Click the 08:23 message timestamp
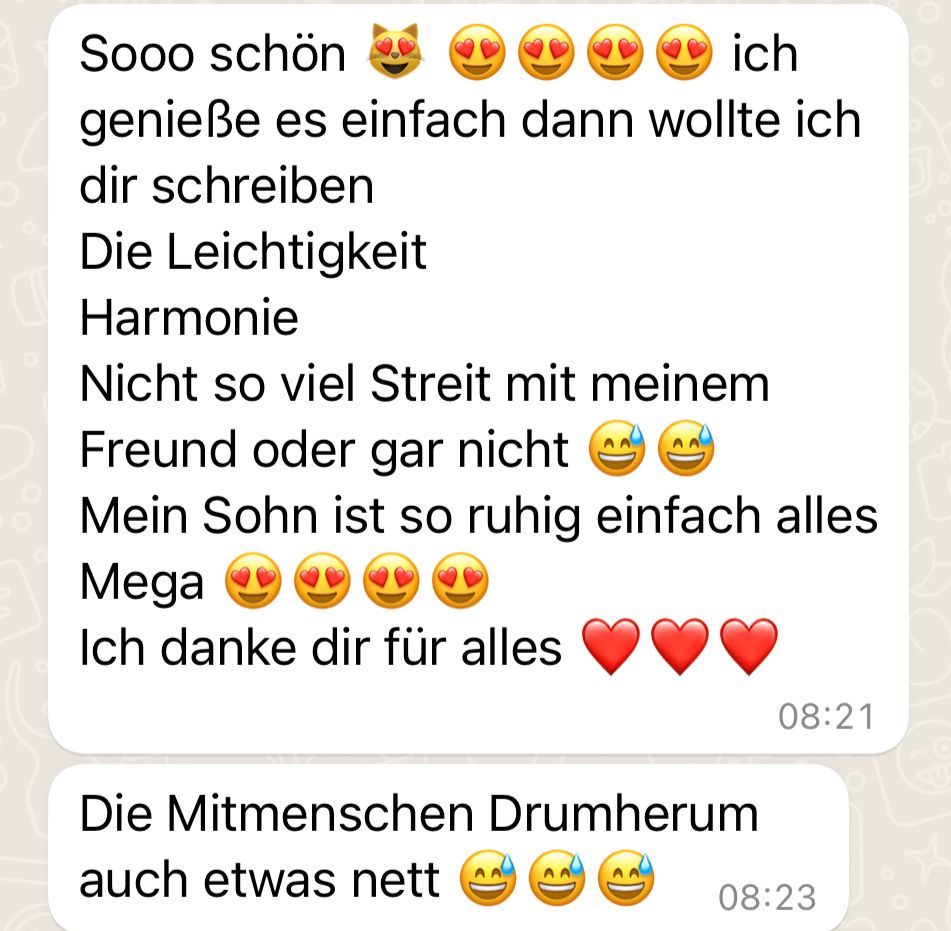 pos(767,897)
